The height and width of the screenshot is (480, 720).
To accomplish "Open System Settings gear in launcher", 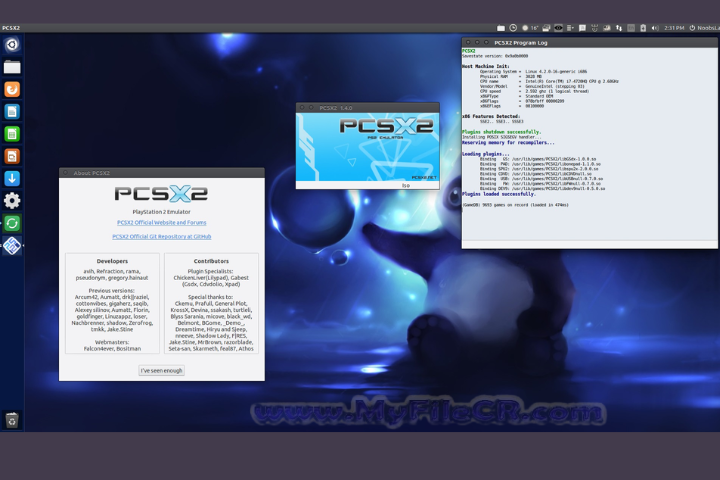I will click(x=12, y=201).
